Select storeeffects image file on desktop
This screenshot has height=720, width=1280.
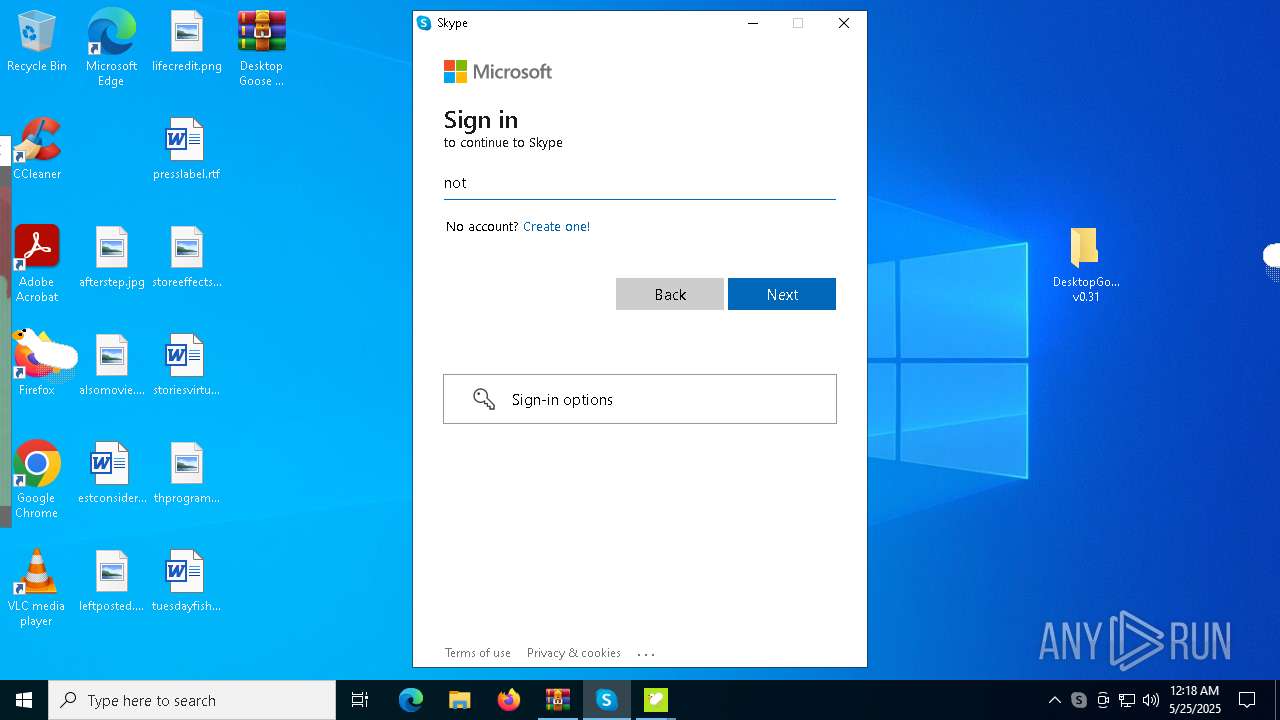pos(187,258)
